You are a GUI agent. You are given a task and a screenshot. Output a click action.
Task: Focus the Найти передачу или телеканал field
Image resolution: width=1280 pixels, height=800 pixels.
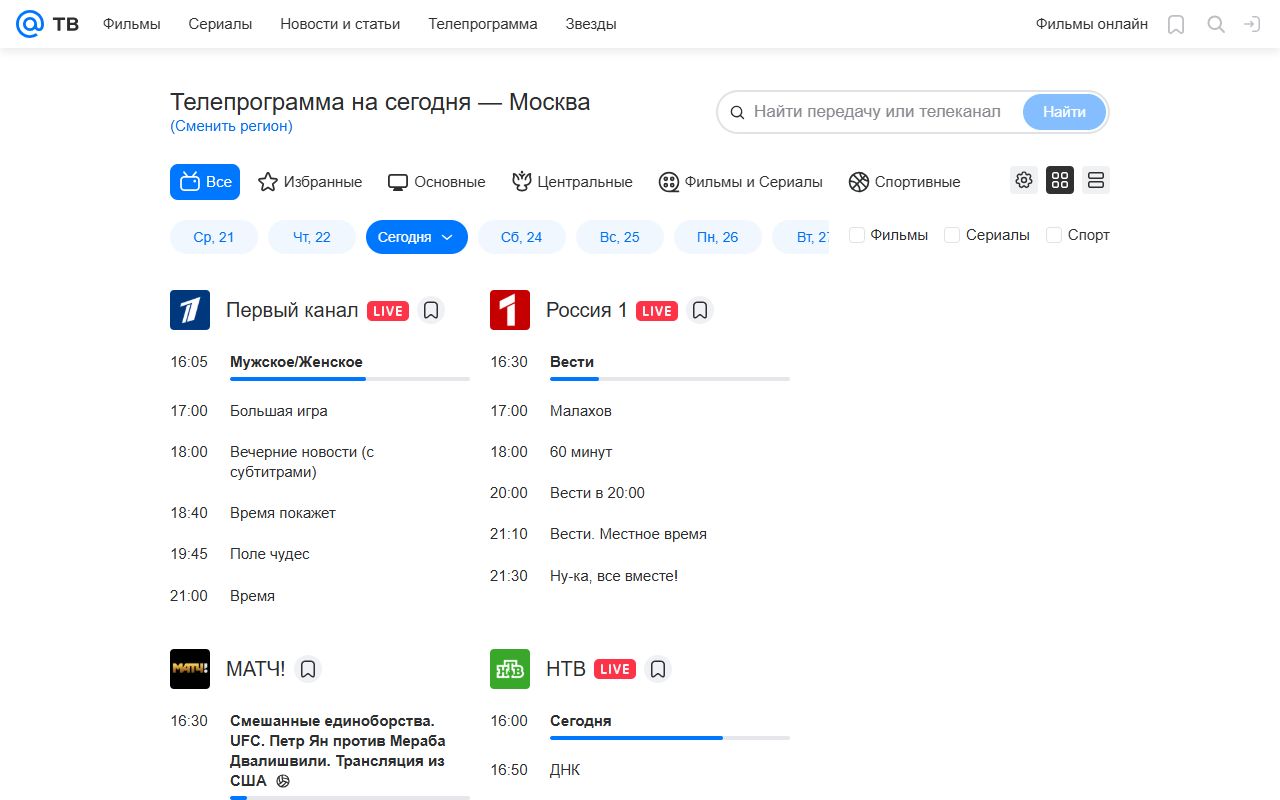(876, 112)
